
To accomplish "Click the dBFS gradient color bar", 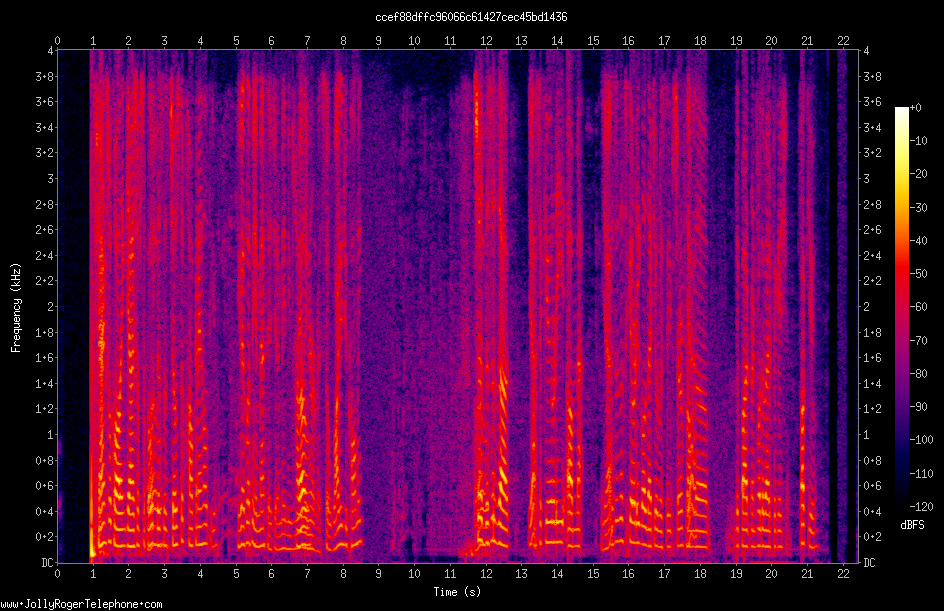I will click(902, 307).
